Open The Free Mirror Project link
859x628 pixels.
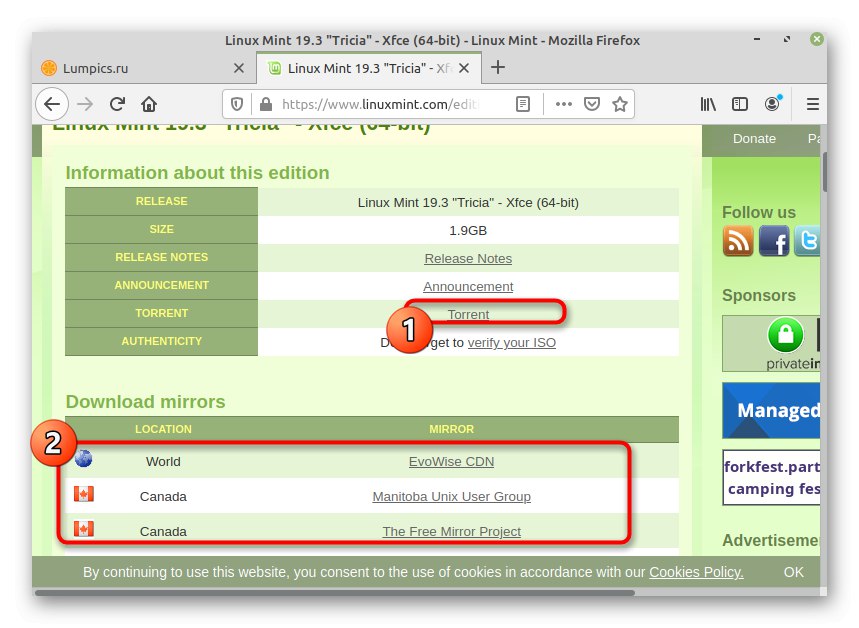pos(451,532)
